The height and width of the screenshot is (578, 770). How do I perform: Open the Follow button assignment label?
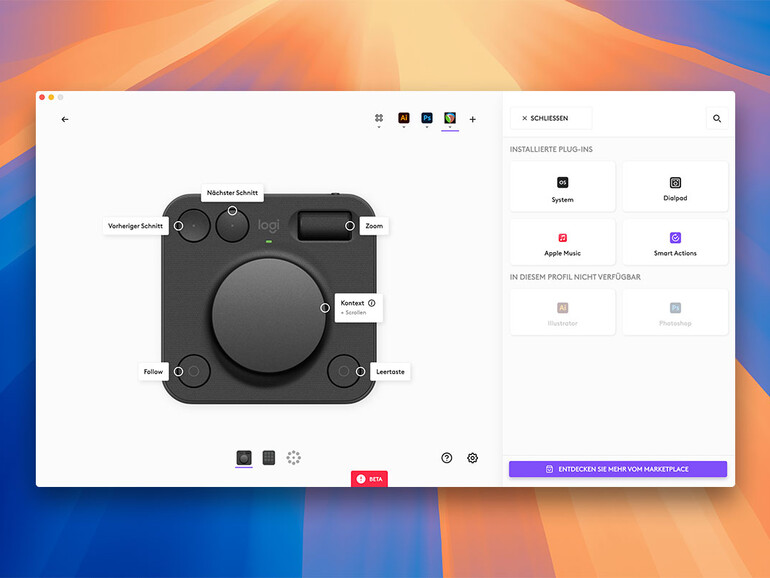pyautogui.click(x=153, y=372)
